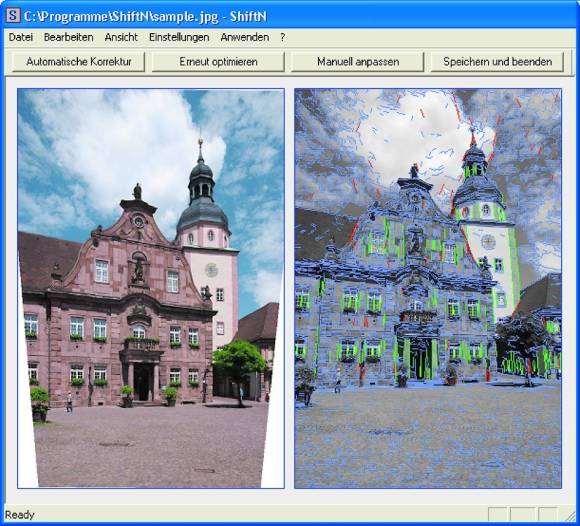
Task: Click the Ready text in the status bar
Action: click(x=20, y=515)
